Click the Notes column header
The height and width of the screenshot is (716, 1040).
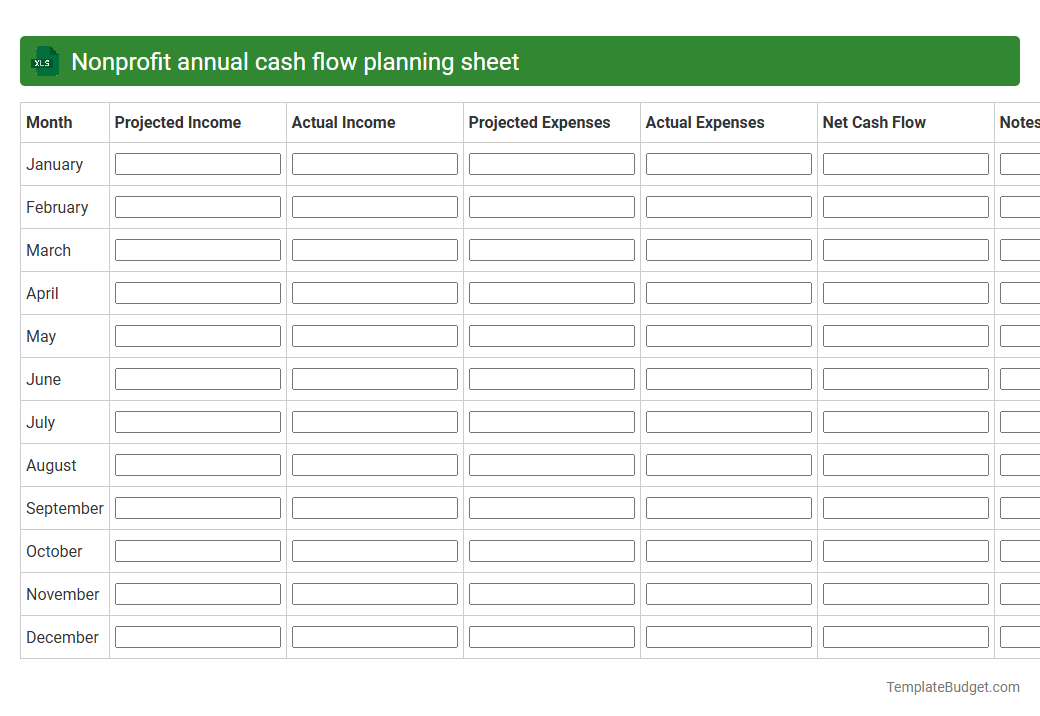tap(1019, 122)
